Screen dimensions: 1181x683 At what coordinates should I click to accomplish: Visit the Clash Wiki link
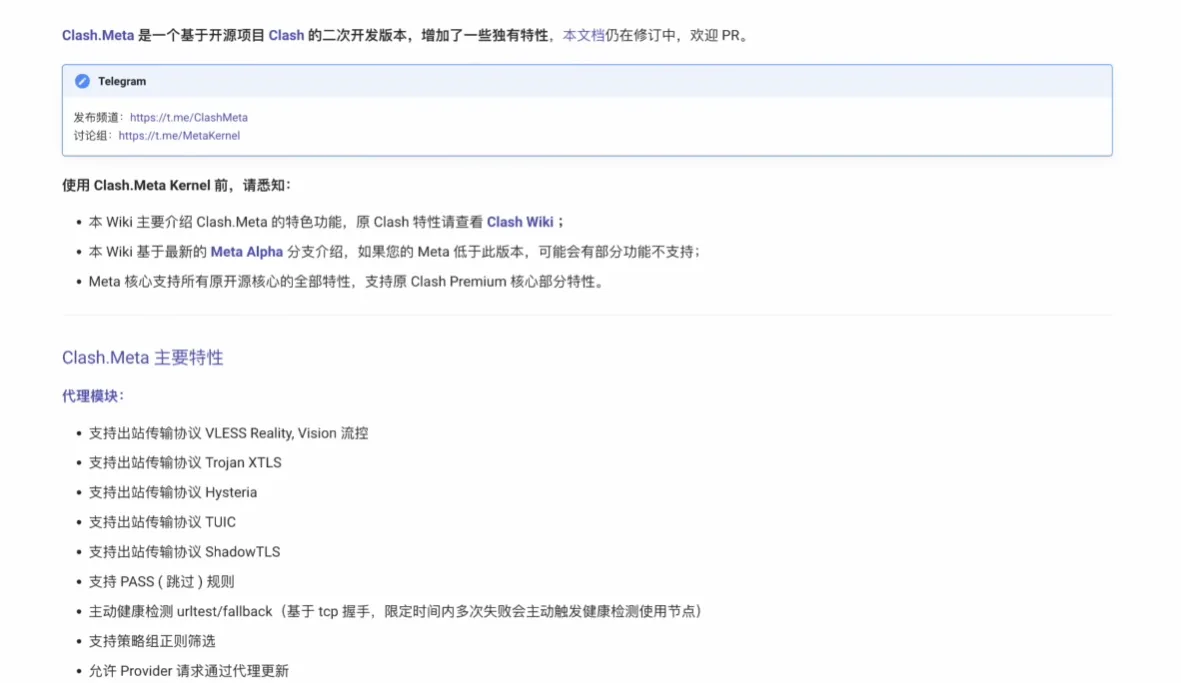click(x=520, y=222)
